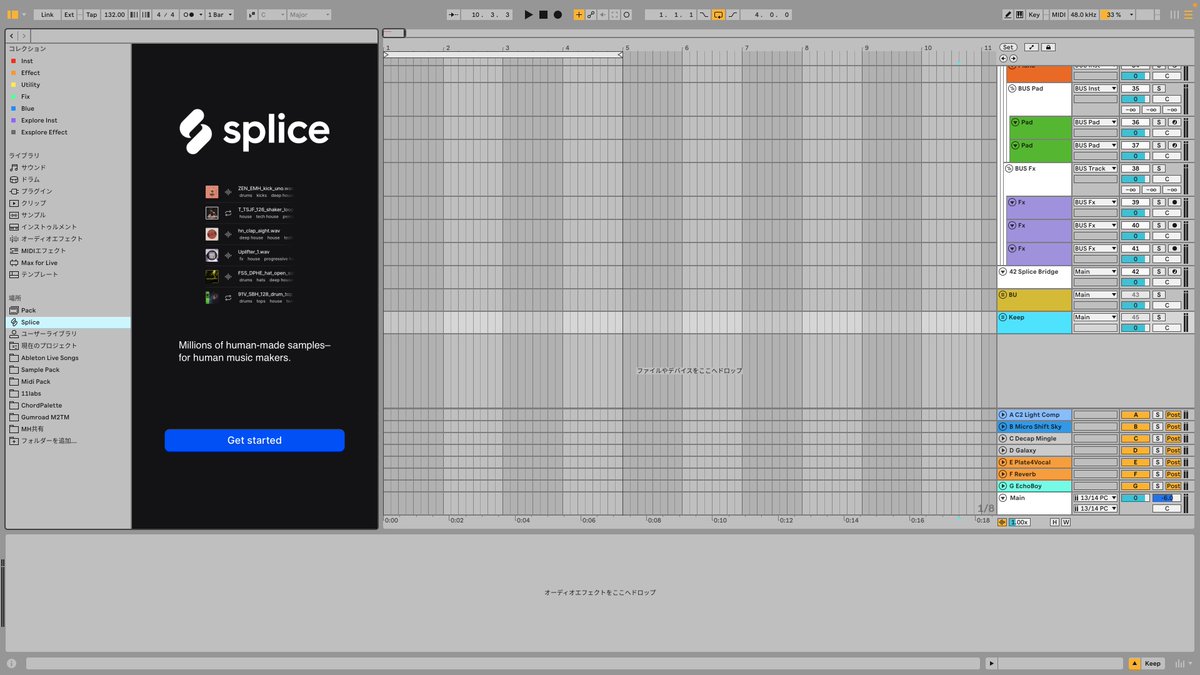The width and height of the screenshot is (1200, 675).
Task: Adjust the pan control of Keep track
Action: 1166,328
